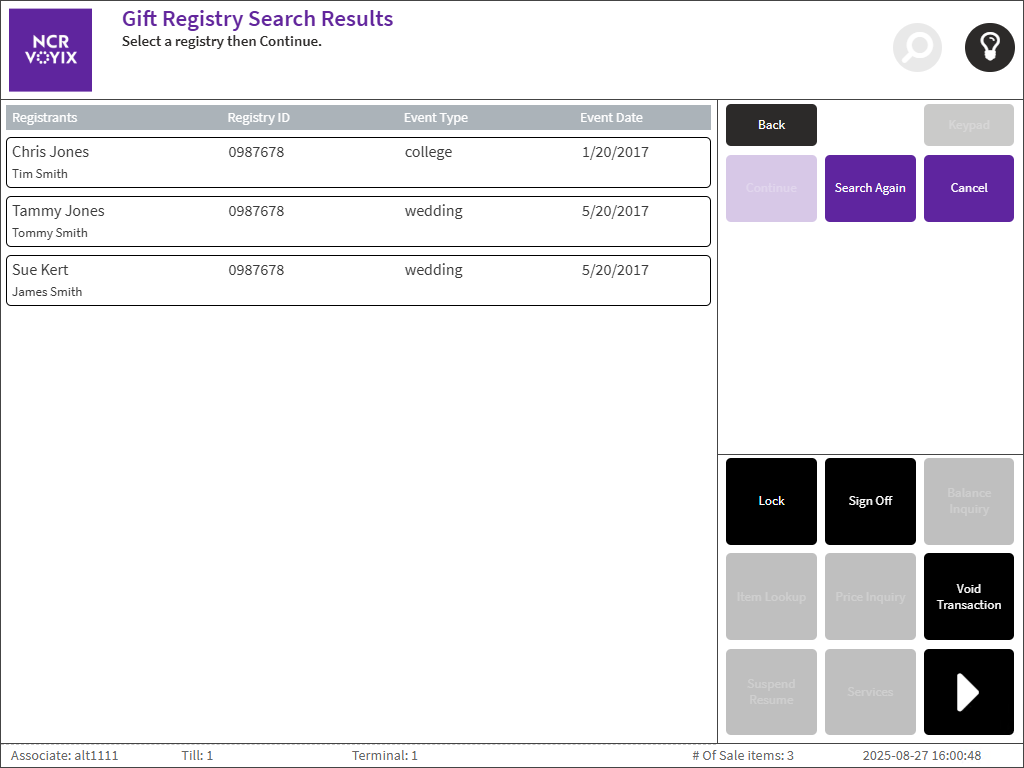Open the Services menu button
Viewport: 1024px width, 768px height.
pyautogui.click(x=870, y=692)
